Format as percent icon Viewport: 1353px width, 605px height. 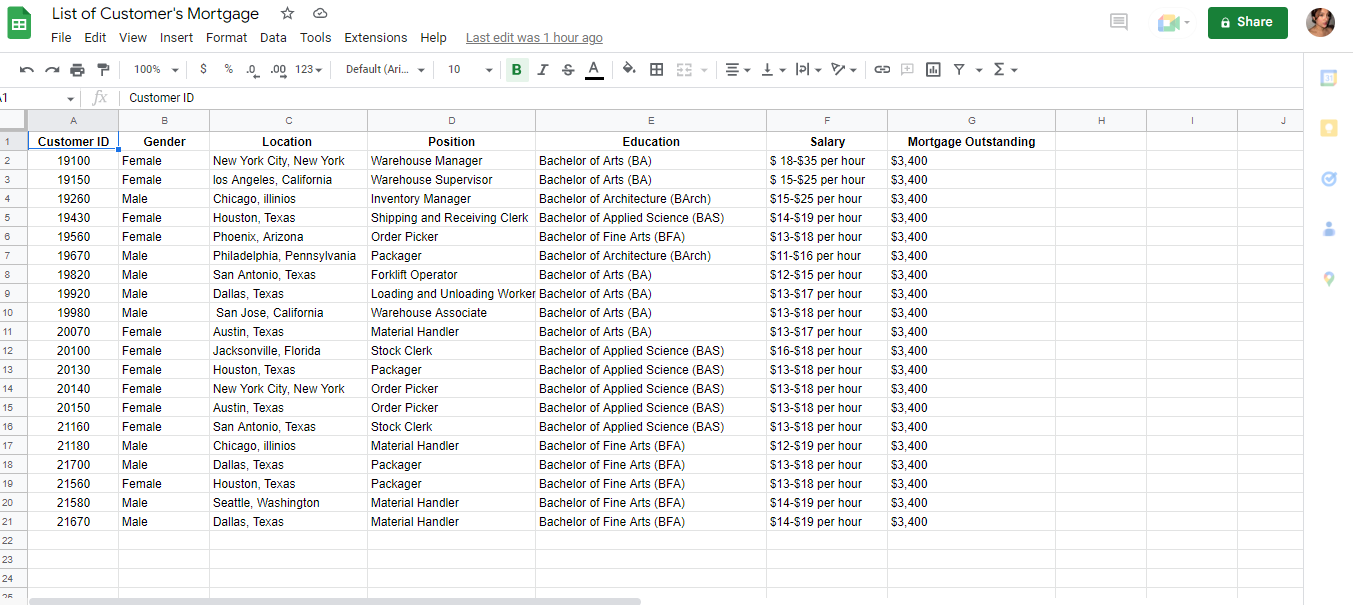(x=228, y=69)
